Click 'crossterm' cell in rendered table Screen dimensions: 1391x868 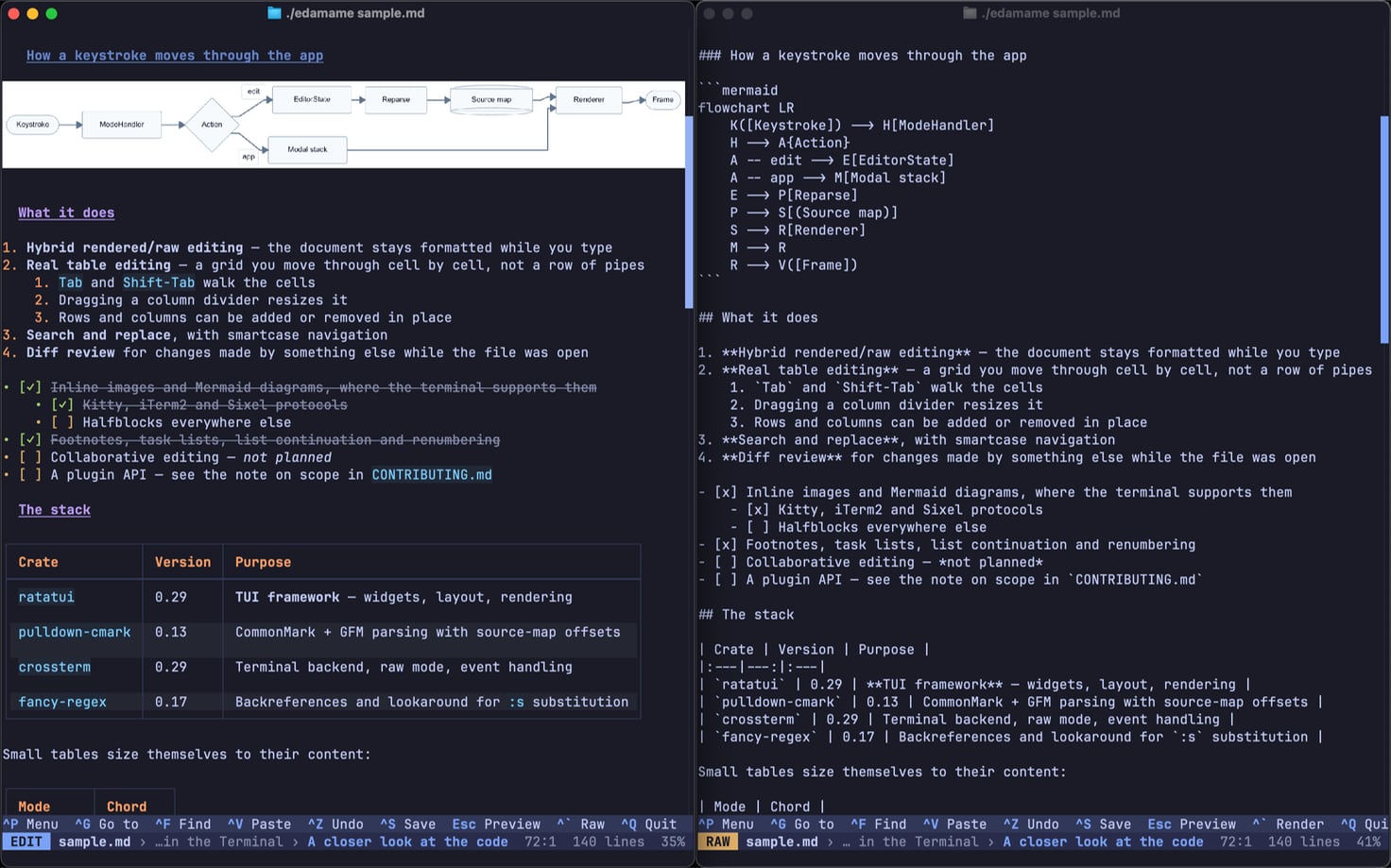pos(55,667)
